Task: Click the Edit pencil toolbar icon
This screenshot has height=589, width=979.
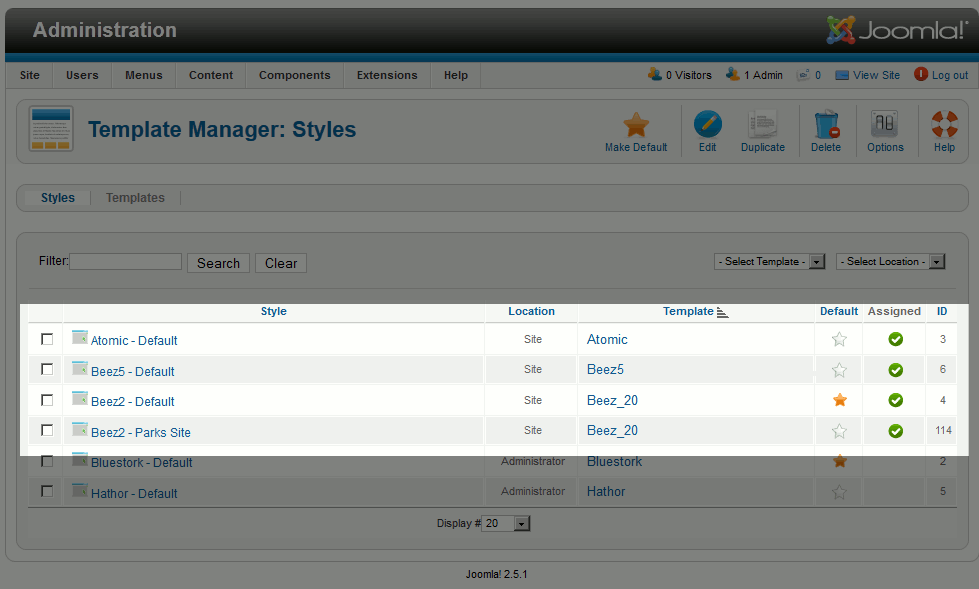Action: click(x=707, y=126)
